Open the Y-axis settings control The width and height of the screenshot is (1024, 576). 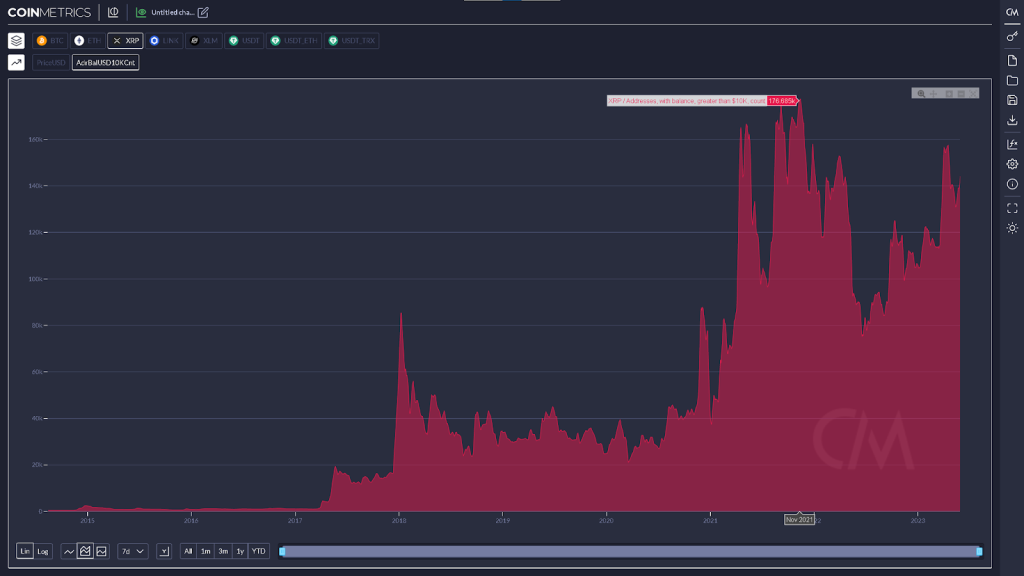tap(164, 551)
